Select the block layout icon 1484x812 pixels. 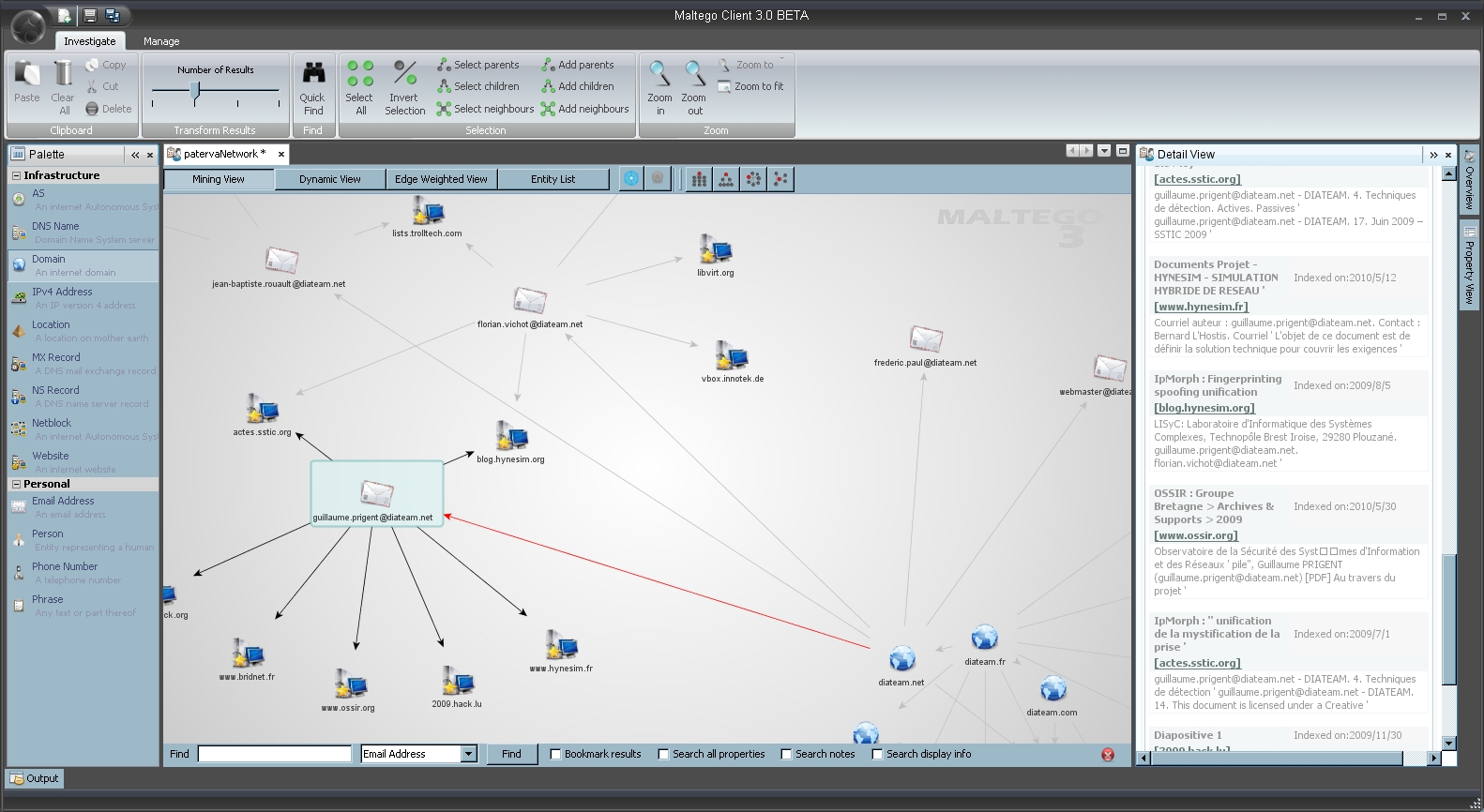tap(699, 179)
